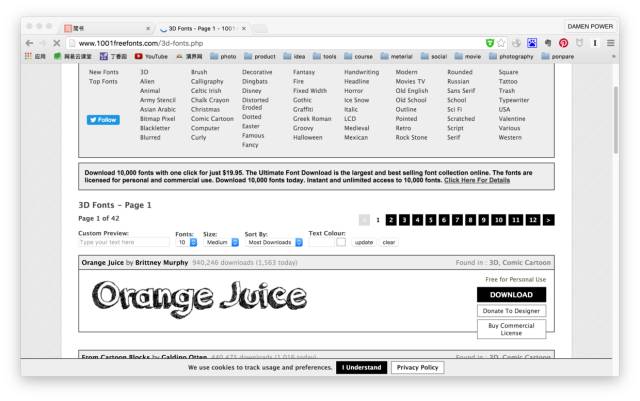
Task: Open the Graffiti font category
Action: click(x=303, y=109)
